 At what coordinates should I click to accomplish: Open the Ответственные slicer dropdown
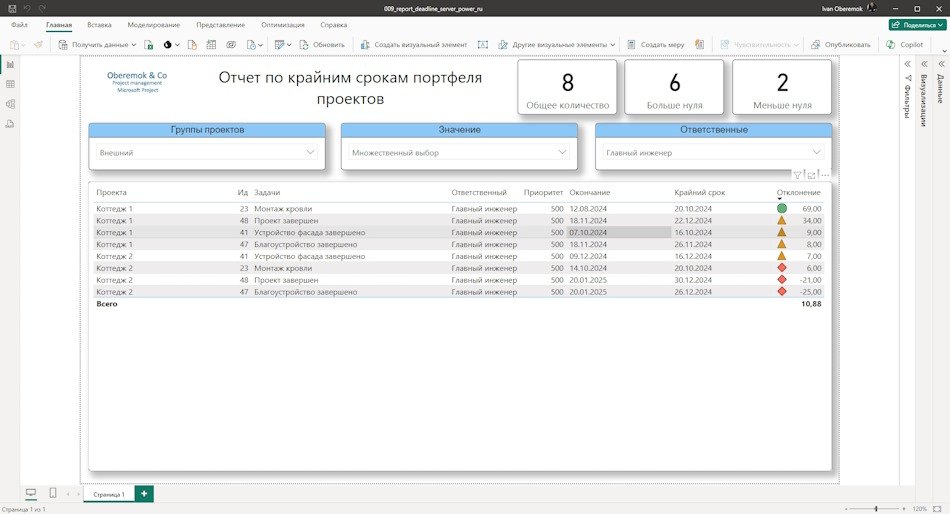[x=816, y=152]
